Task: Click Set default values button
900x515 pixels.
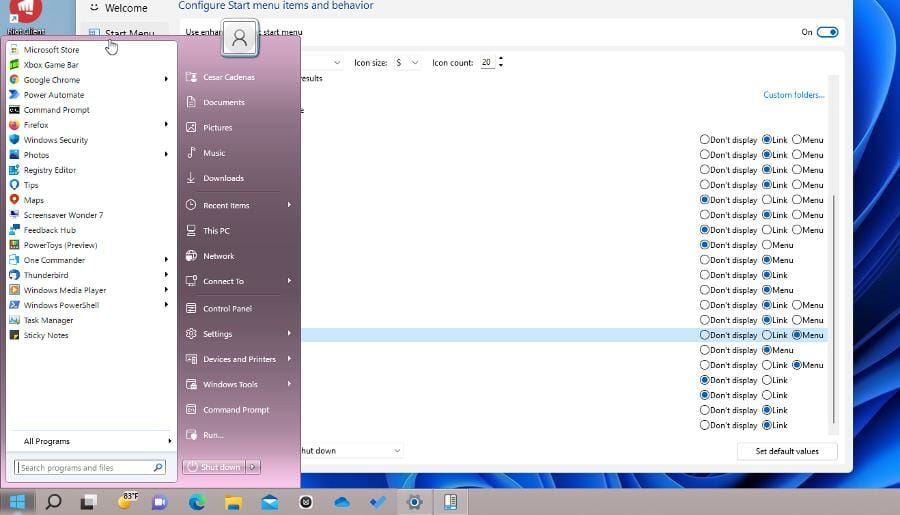Action: click(x=787, y=451)
